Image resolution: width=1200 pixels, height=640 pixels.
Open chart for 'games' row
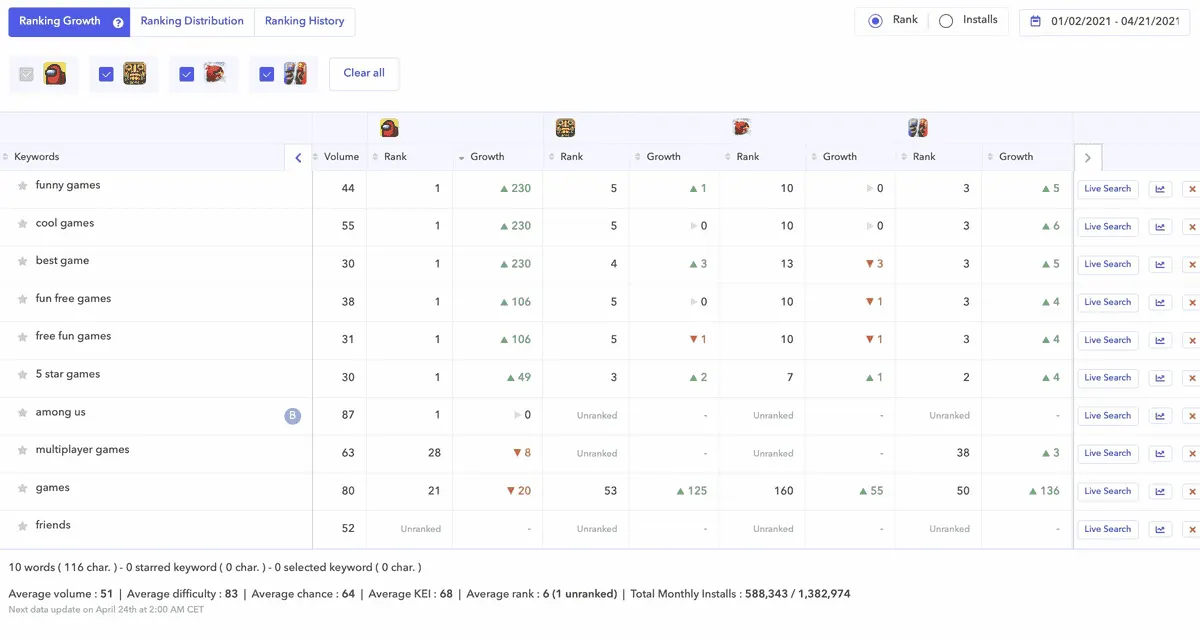pyautogui.click(x=1160, y=492)
